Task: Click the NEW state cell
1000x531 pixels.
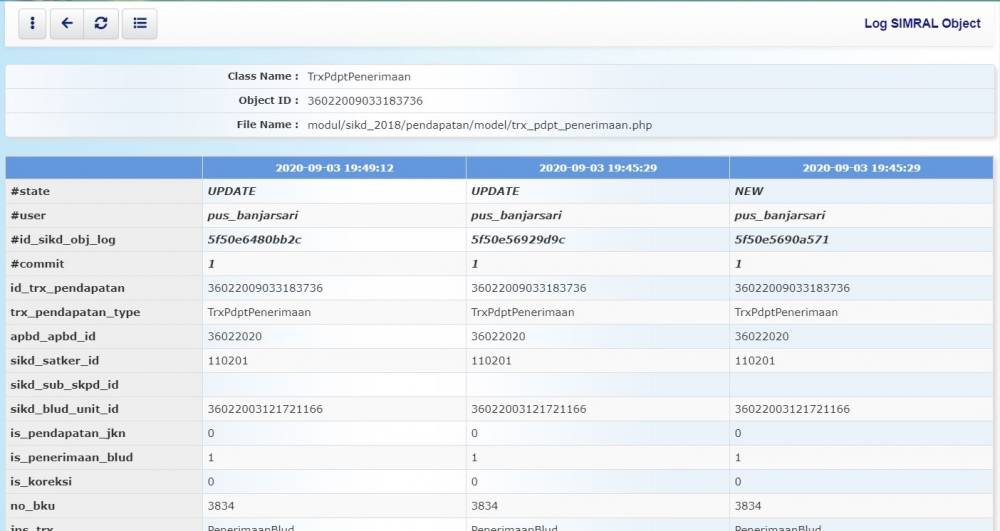Action: pyautogui.click(x=749, y=191)
